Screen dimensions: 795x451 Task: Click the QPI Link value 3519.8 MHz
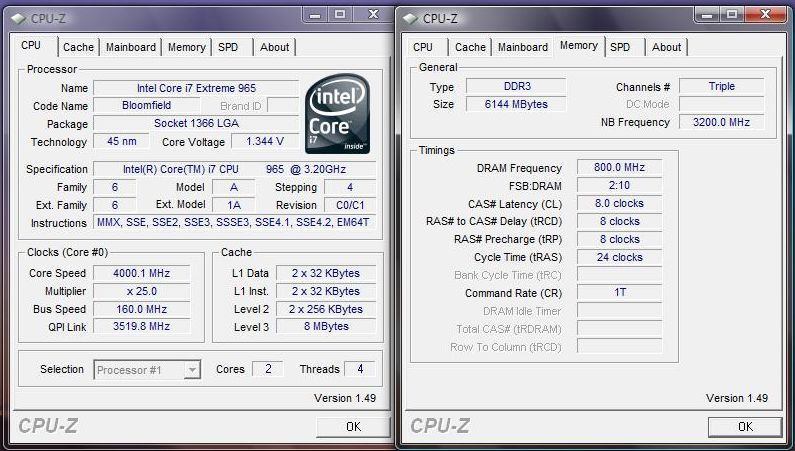pos(141,326)
